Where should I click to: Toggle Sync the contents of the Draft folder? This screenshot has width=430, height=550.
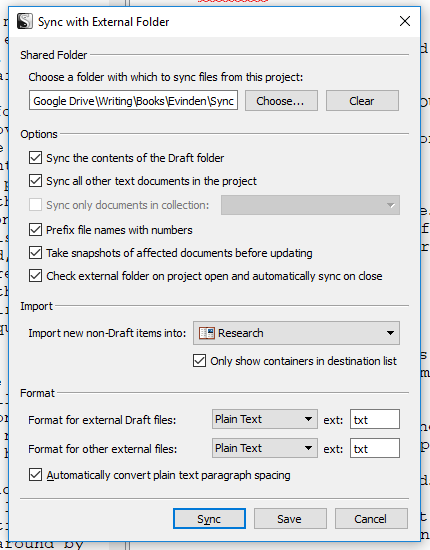click(35, 158)
